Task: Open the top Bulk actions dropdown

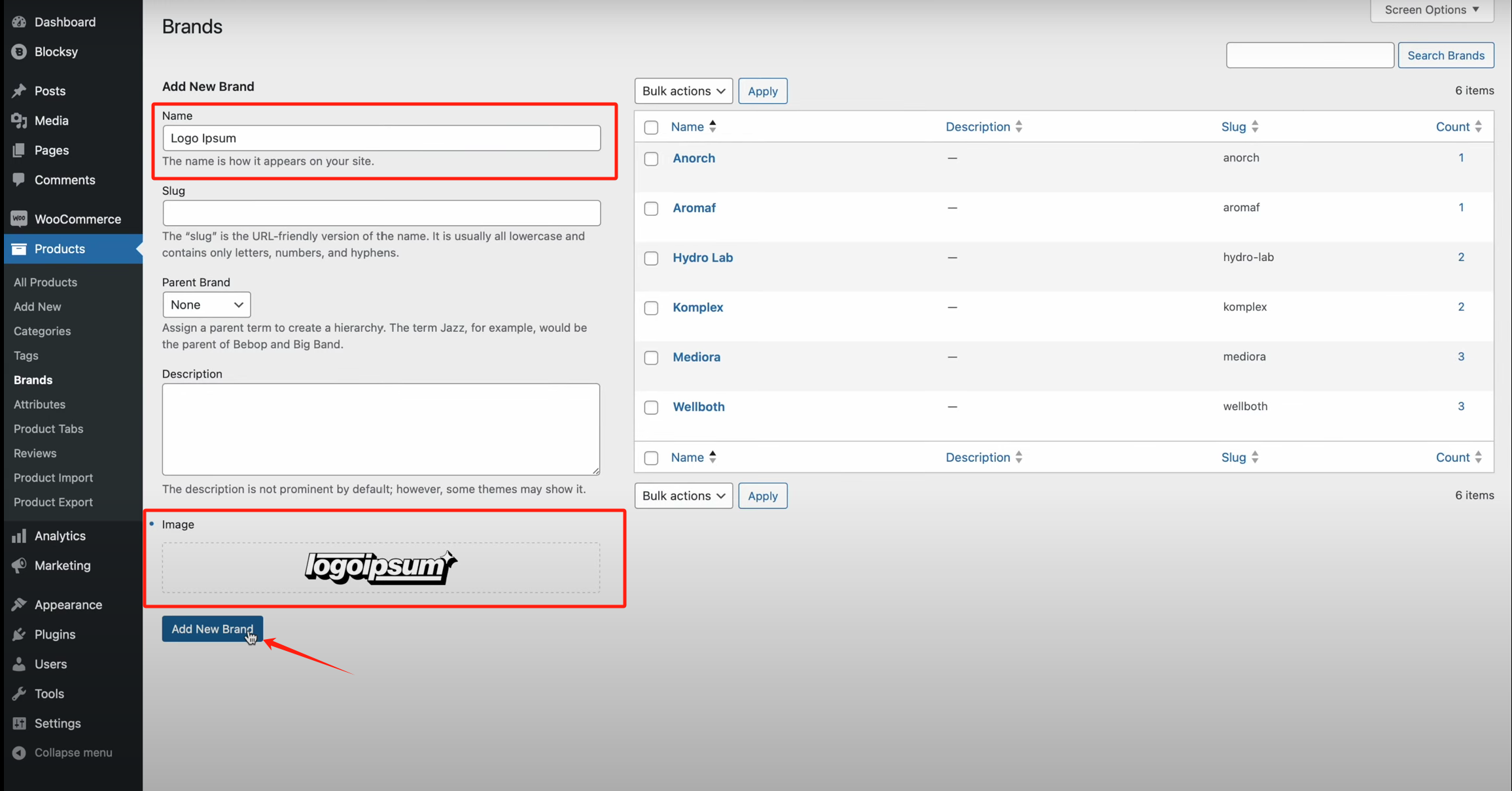Action: 683,91
